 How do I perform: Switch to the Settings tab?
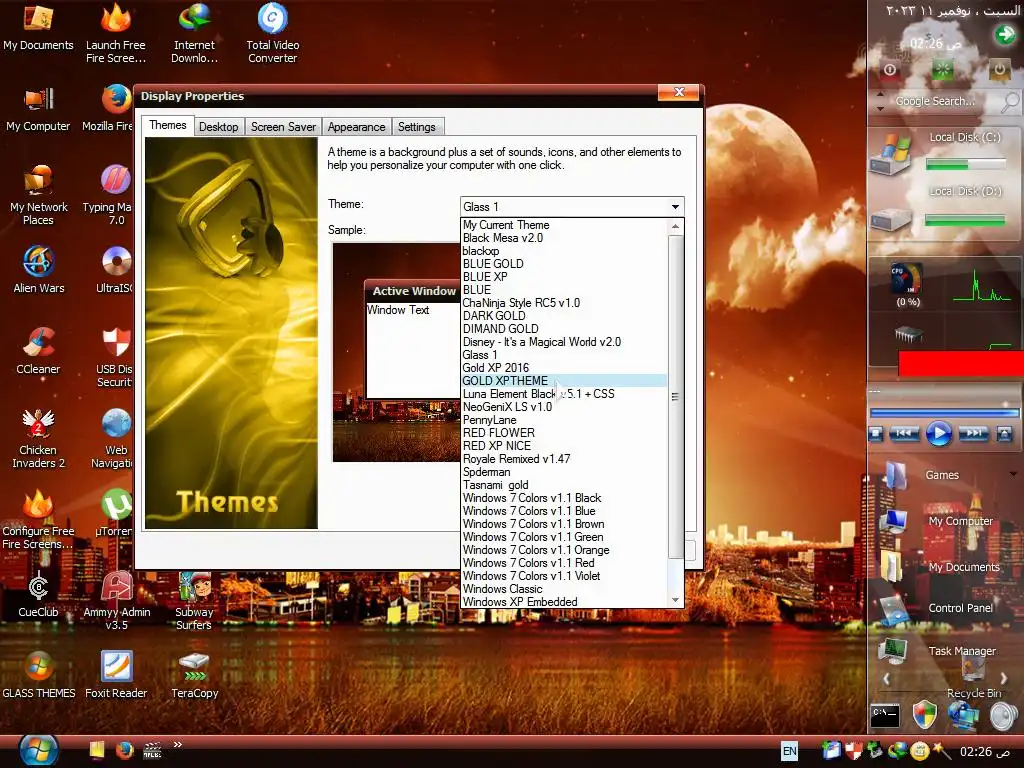point(417,127)
